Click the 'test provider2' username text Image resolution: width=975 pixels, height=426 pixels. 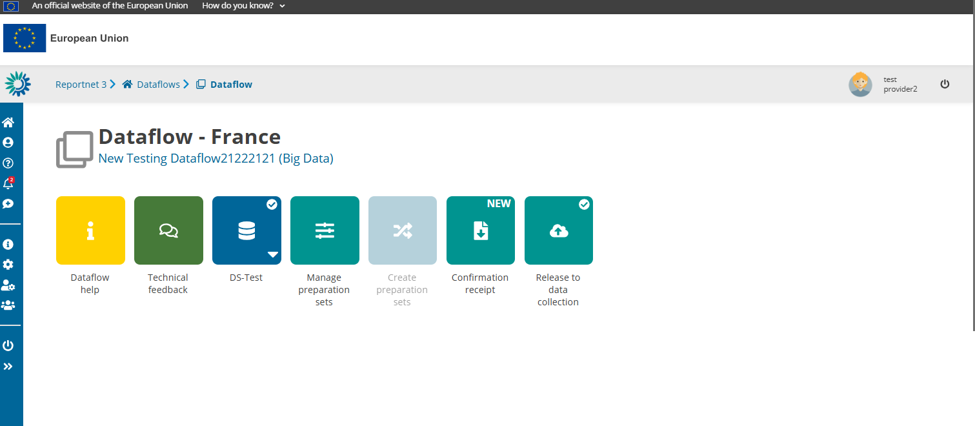click(x=900, y=85)
